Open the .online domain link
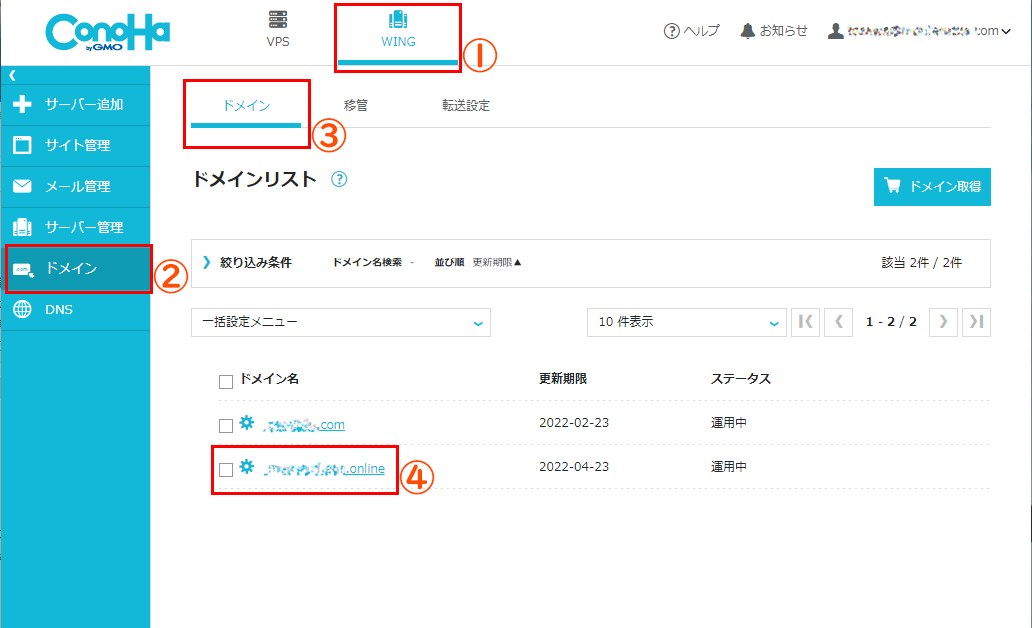1032x628 pixels. pyautogui.click(x=324, y=469)
